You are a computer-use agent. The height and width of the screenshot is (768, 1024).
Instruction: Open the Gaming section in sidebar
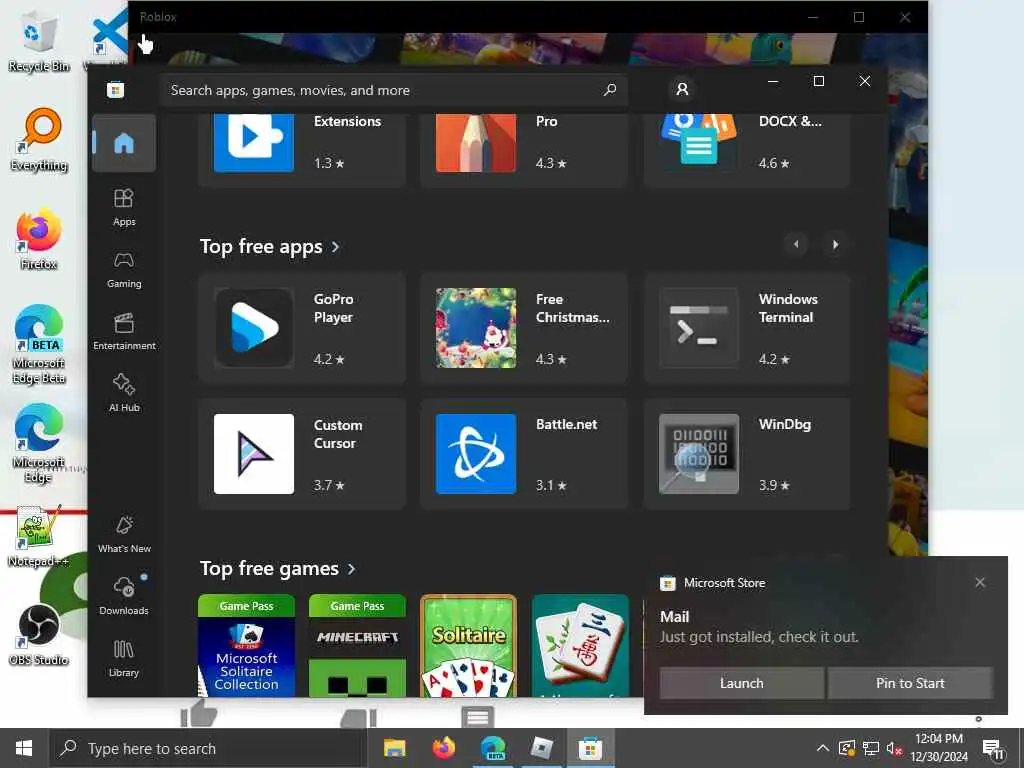pos(123,270)
